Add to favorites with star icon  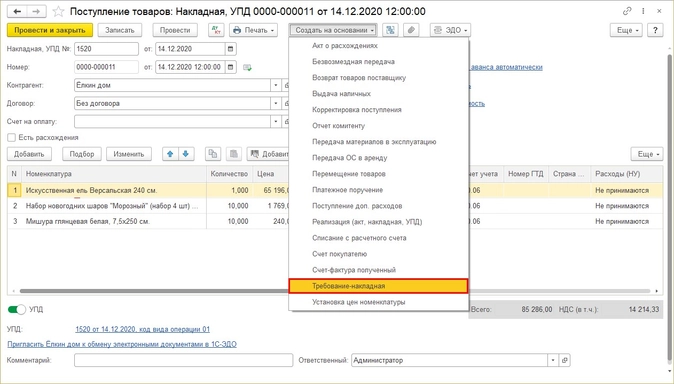click(x=58, y=12)
